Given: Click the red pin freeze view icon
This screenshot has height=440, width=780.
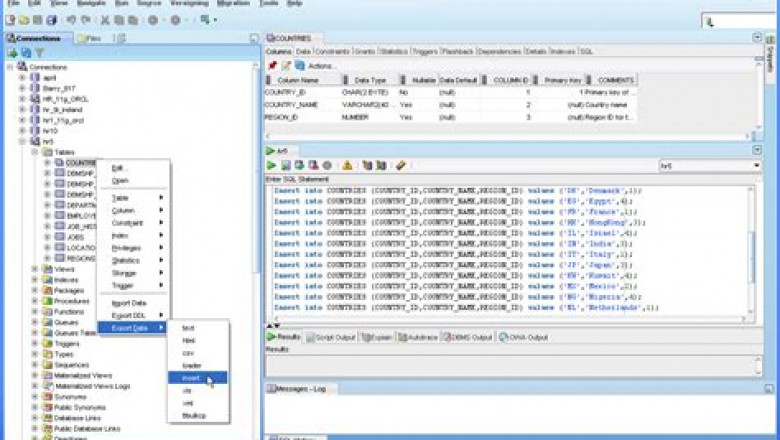Looking at the screenshot, I should (x=271, y=65).
